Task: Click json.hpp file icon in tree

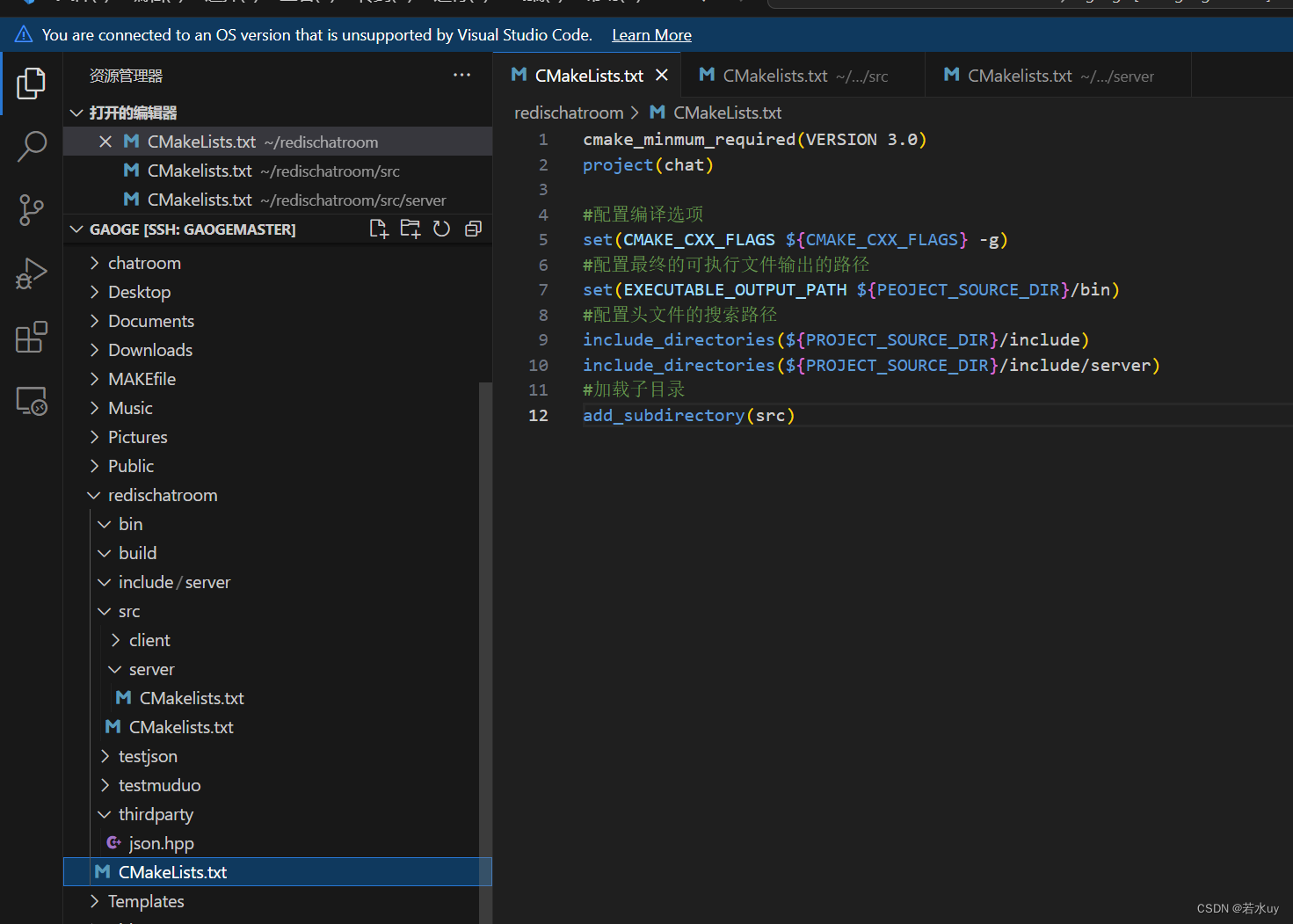Action: [113, 843]
